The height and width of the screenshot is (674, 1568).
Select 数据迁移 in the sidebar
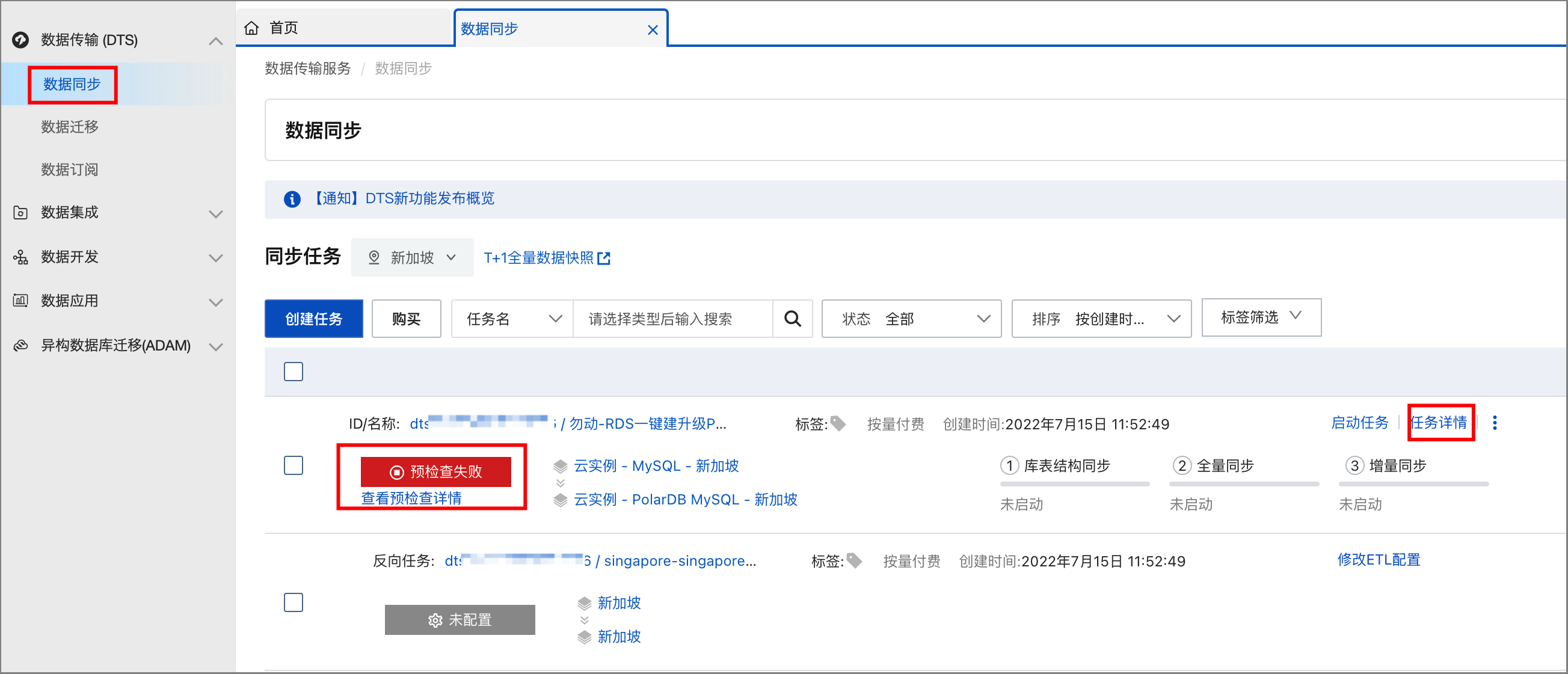coord(69,126)
